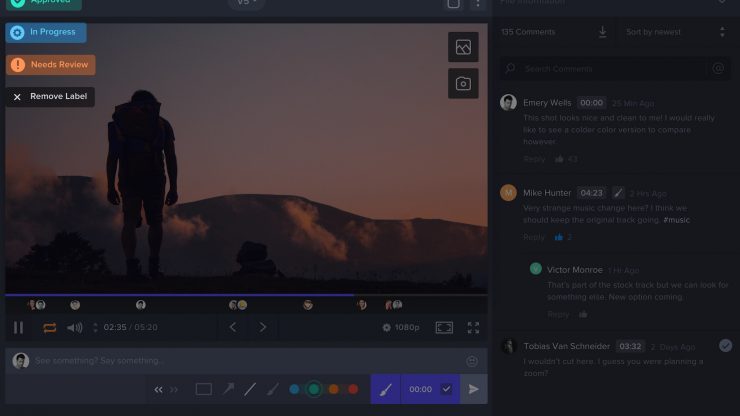This screenshot has width=740, height=416.
Task: Adjust the playback speed stepper arrows
Action: [95, 327]
